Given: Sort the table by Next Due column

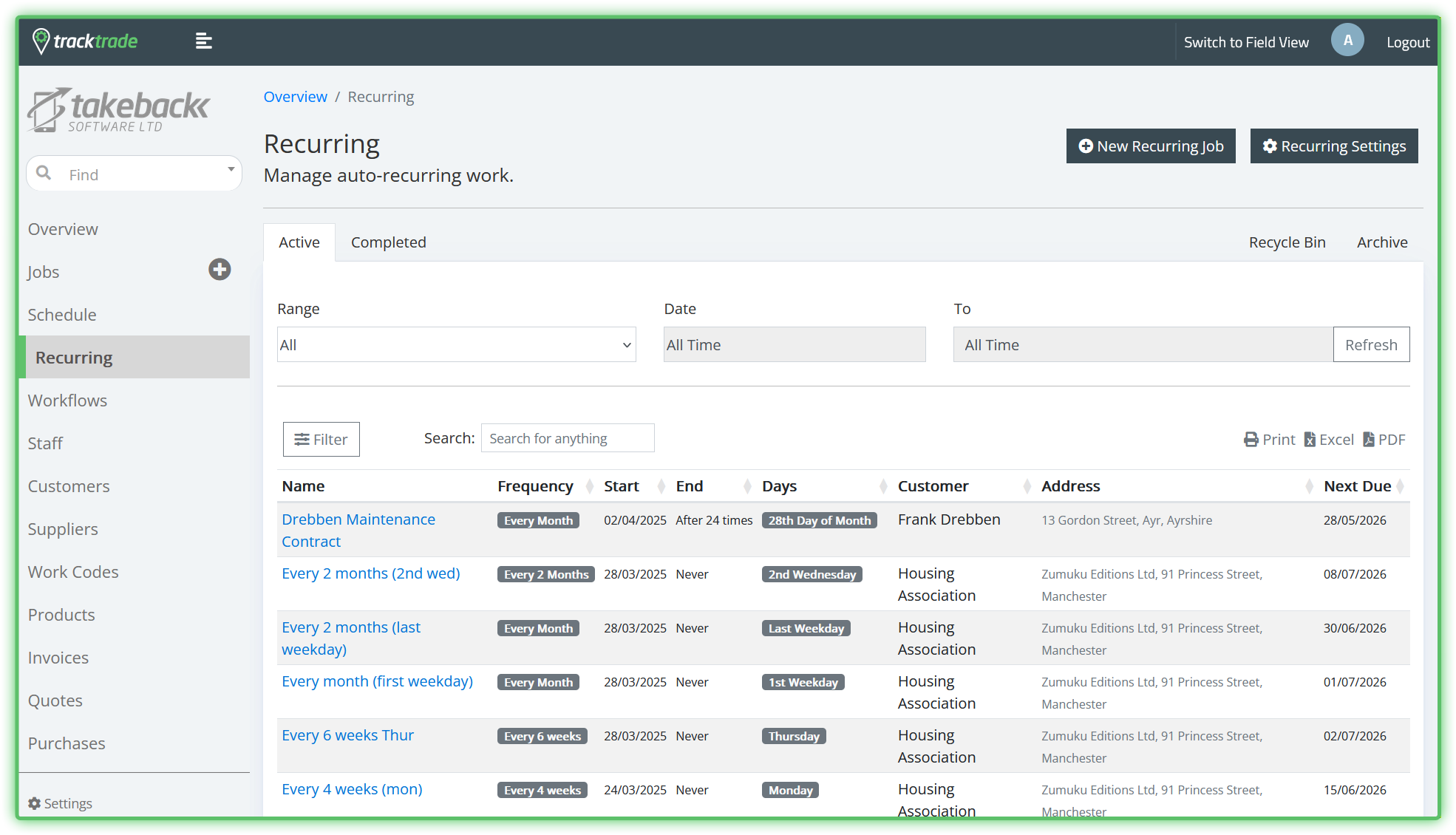Looking at the screenshot, I should click(x=1357, y=486).
